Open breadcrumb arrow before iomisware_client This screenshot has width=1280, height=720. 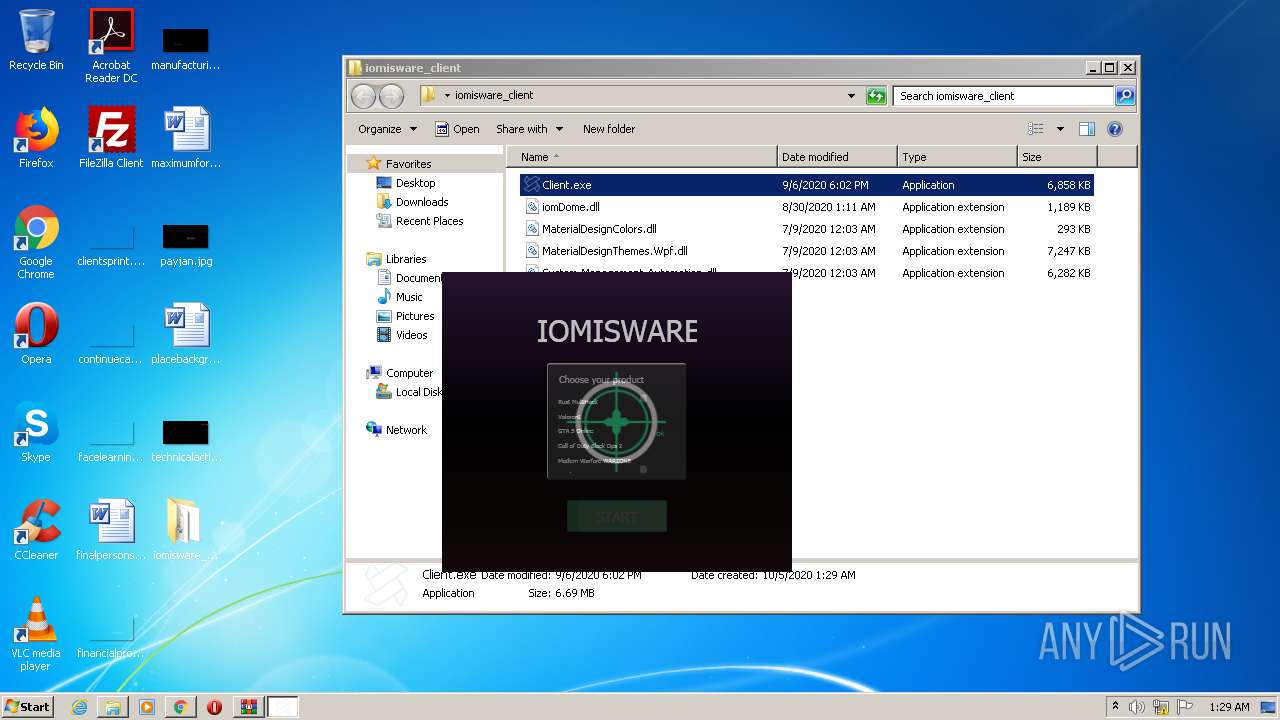[x=447, y=96]
